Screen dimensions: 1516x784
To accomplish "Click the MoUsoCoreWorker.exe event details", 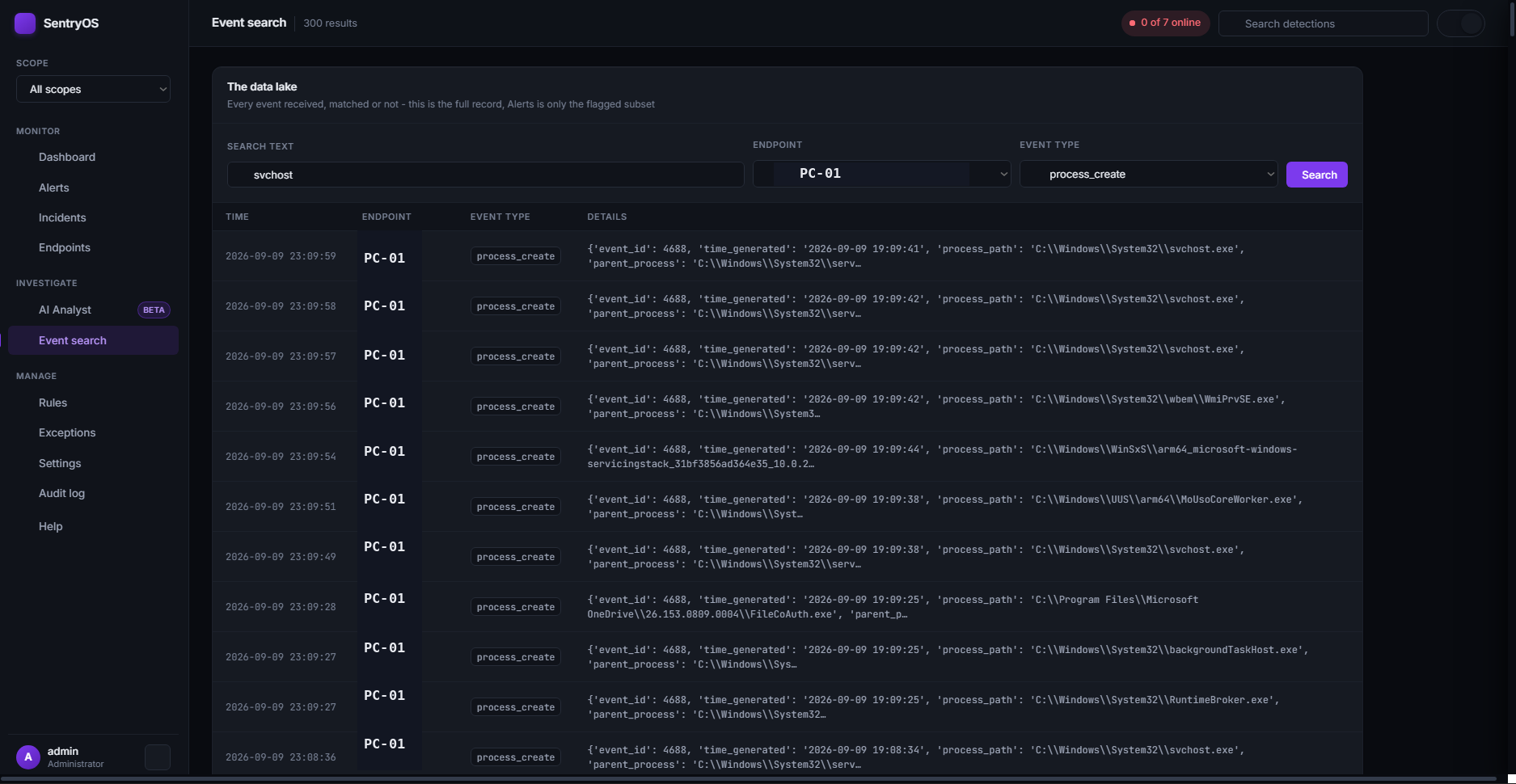I will pos(945,507).
